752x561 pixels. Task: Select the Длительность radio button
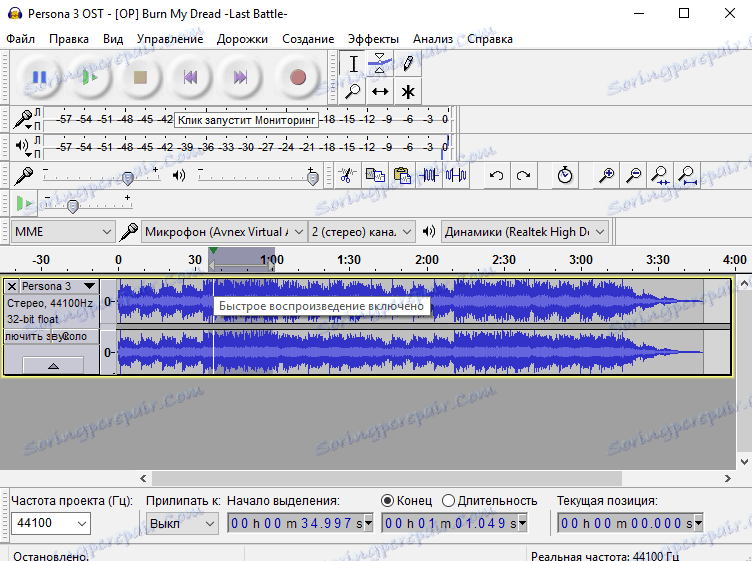[x=448, y=500]
